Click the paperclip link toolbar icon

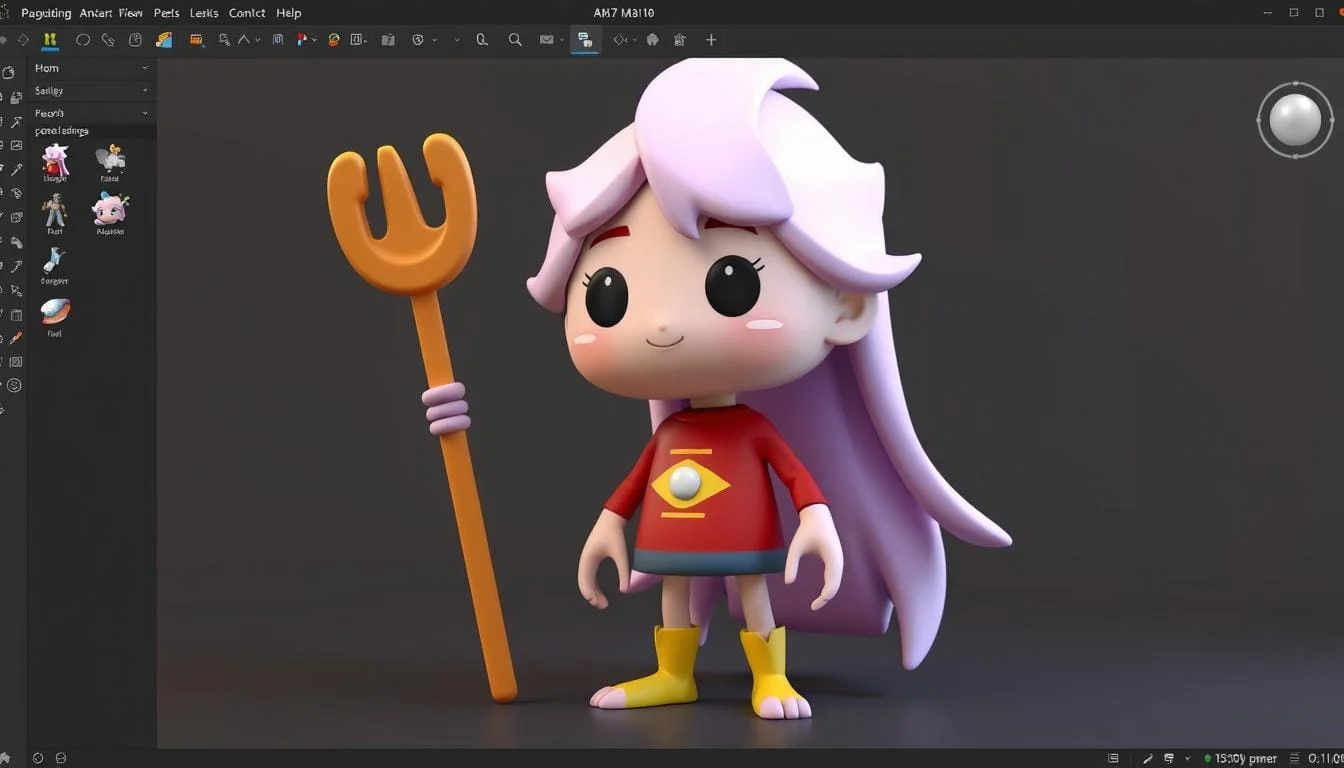[x=109, y=40]
